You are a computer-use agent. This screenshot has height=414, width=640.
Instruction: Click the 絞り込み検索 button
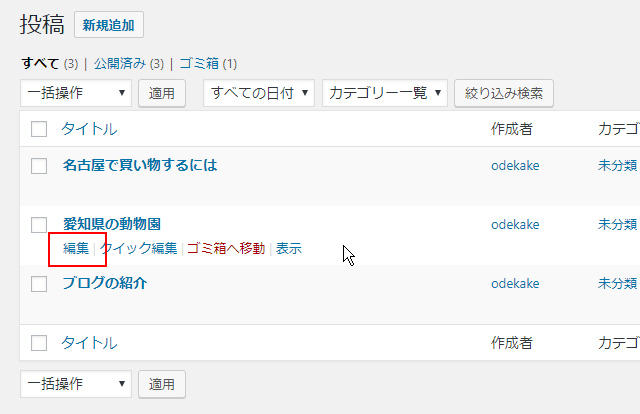click(x=503, y=93)
